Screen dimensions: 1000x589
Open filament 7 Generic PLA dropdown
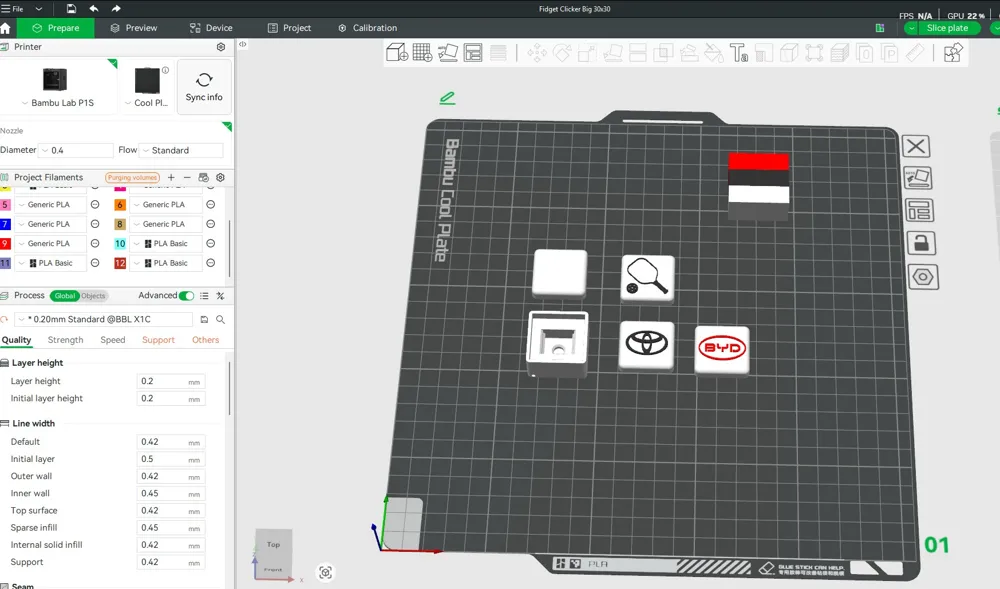pos(49,224)
